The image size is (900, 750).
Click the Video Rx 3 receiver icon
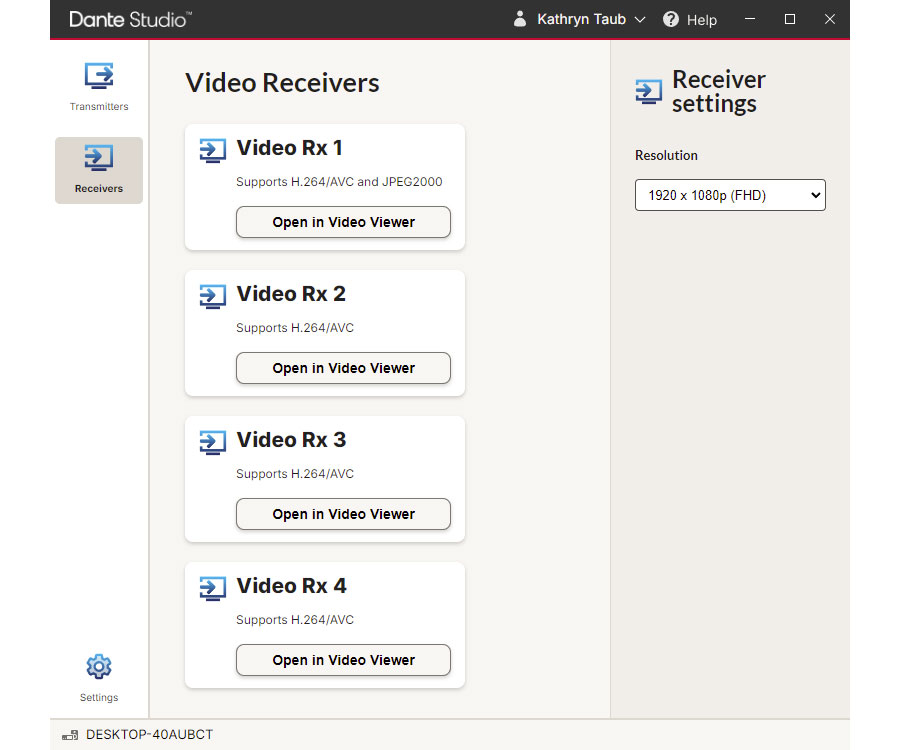(213, 442)
